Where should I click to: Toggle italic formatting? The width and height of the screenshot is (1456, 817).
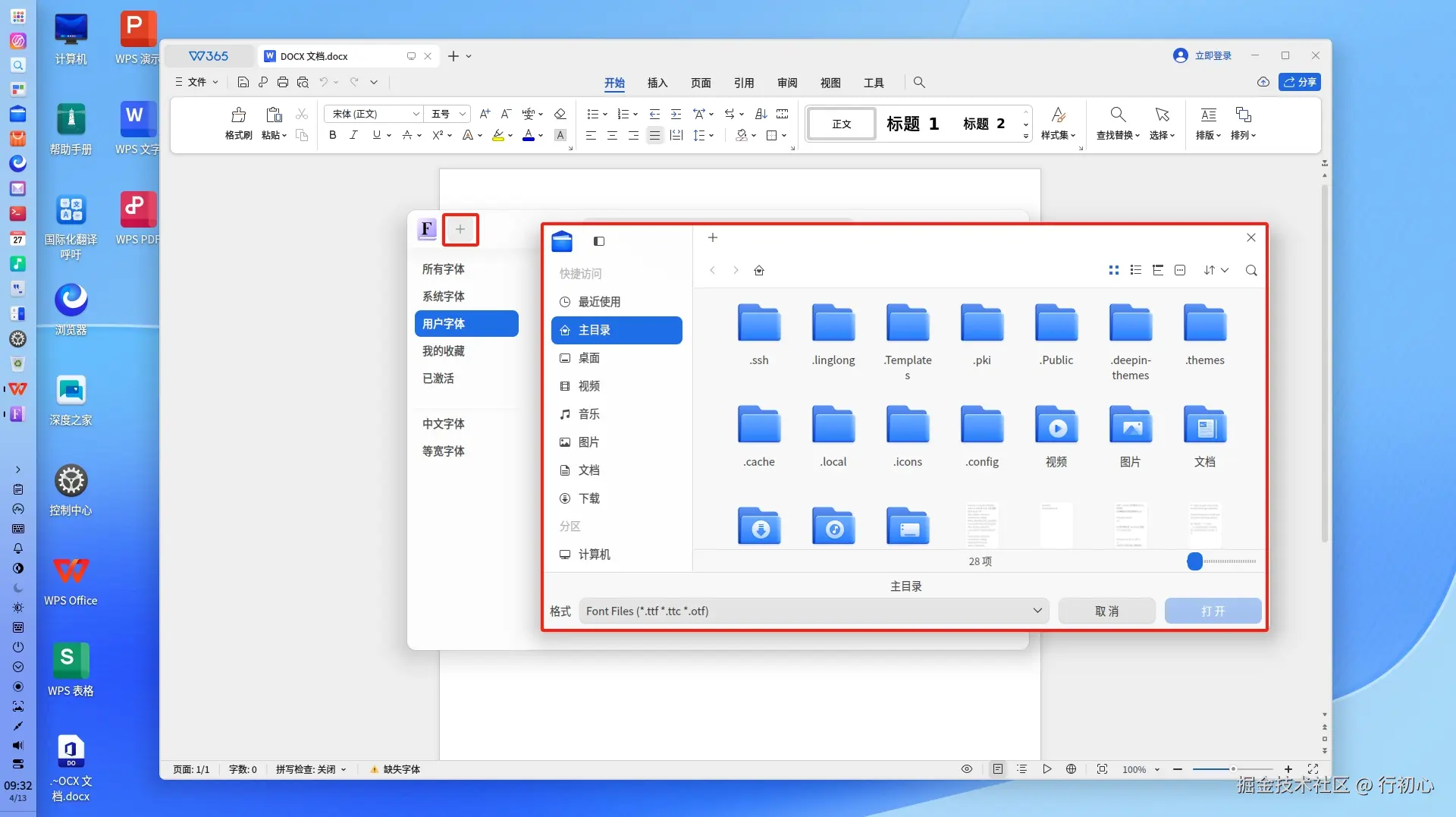353,135
